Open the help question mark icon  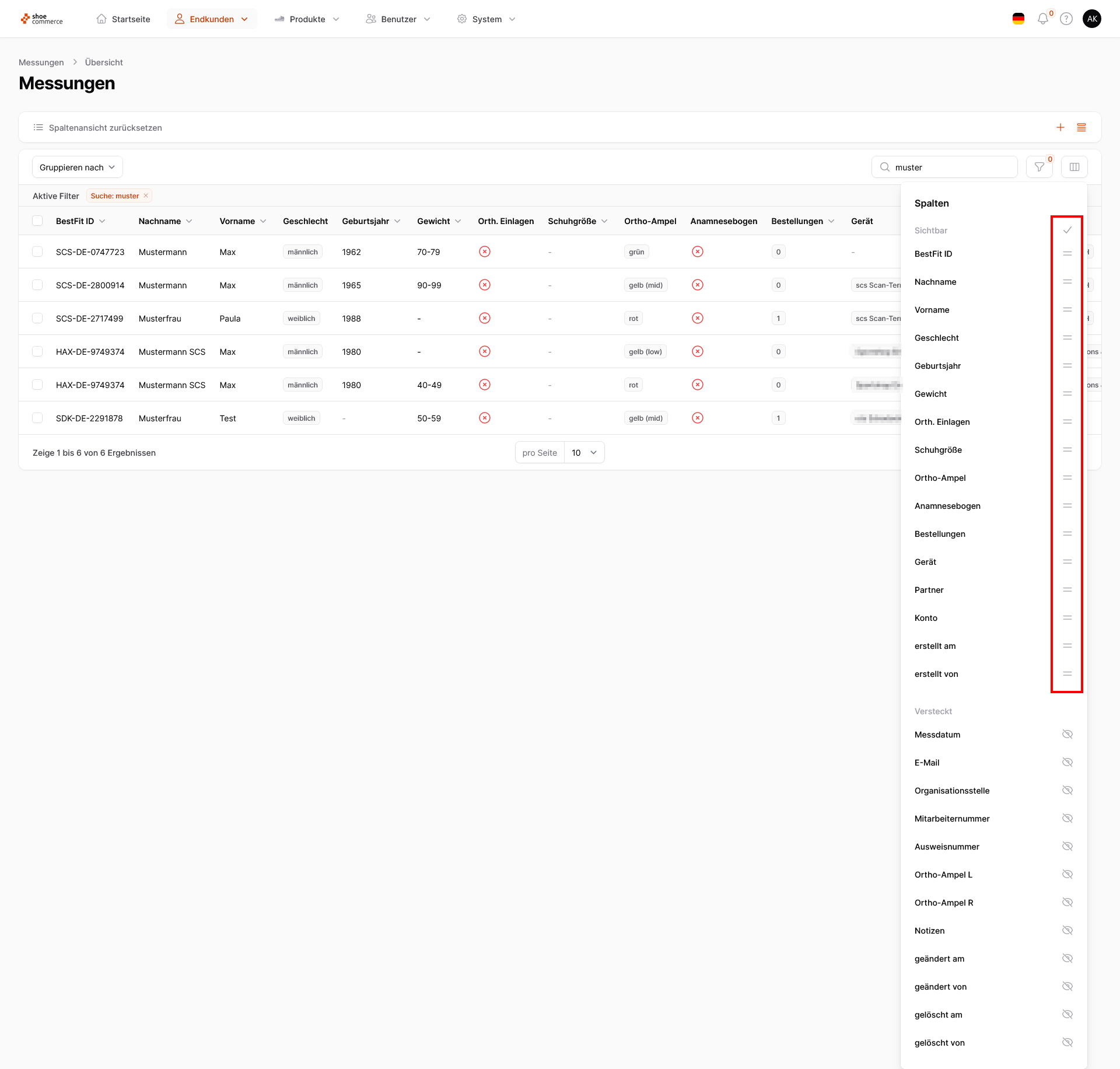coord(1066,19)
